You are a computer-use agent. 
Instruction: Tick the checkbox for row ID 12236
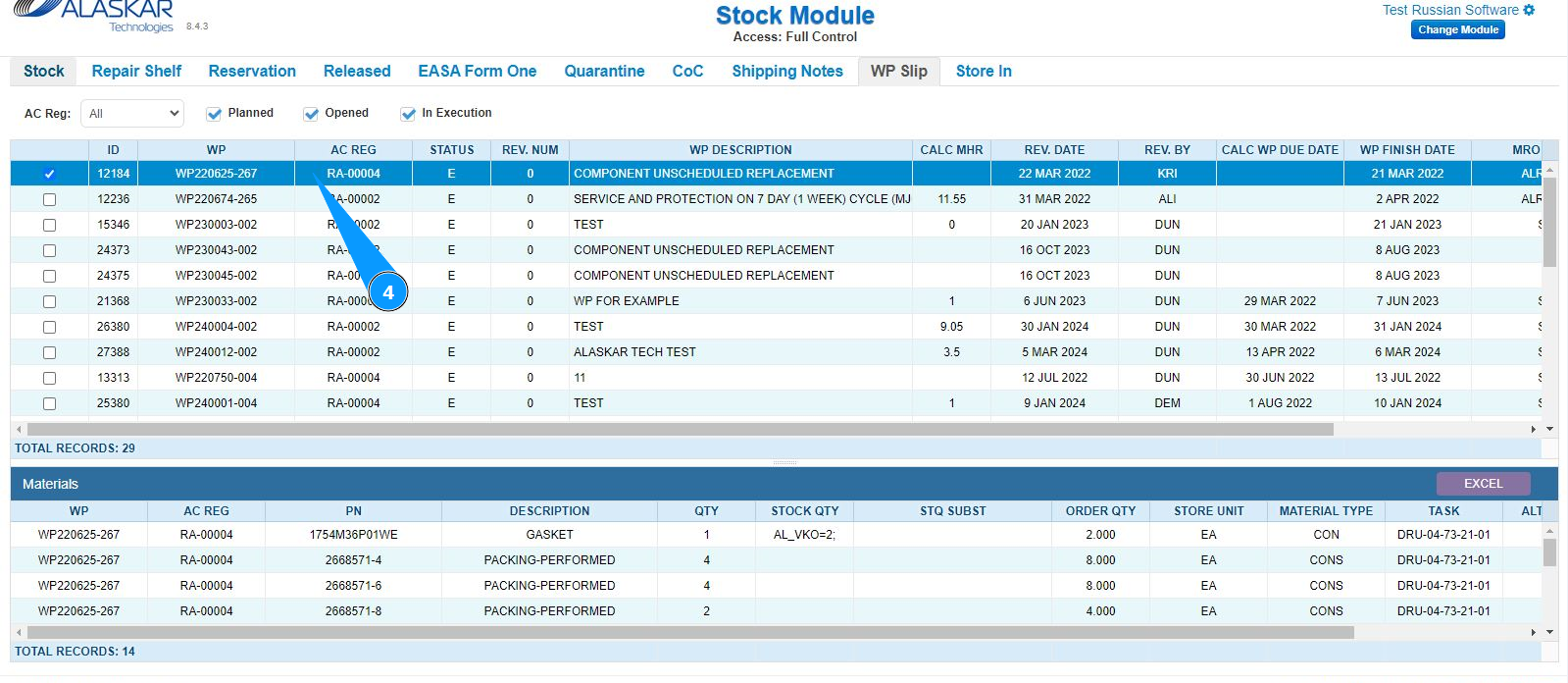50,199
